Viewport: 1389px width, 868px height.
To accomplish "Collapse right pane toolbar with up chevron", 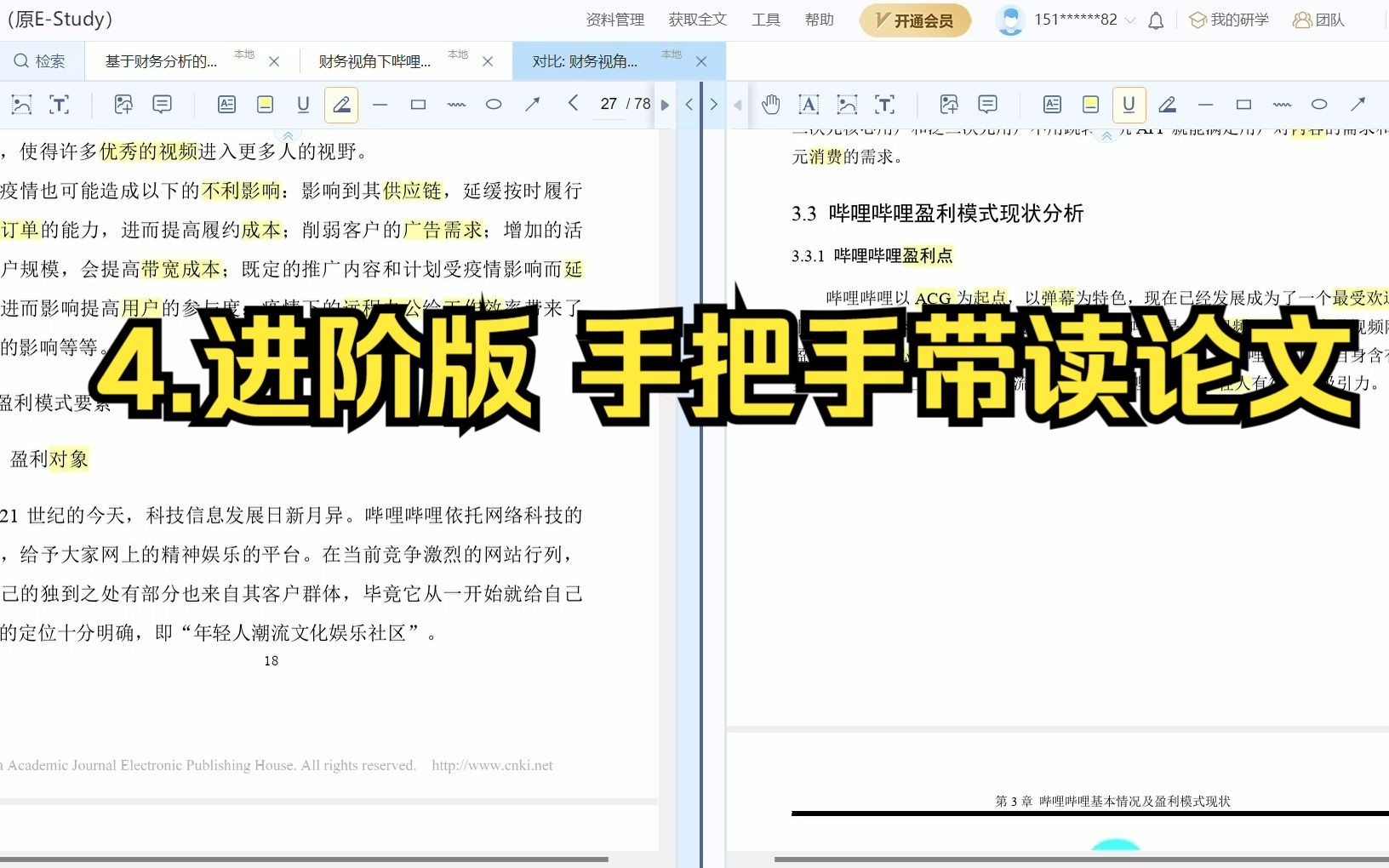I will [1106, 135].
